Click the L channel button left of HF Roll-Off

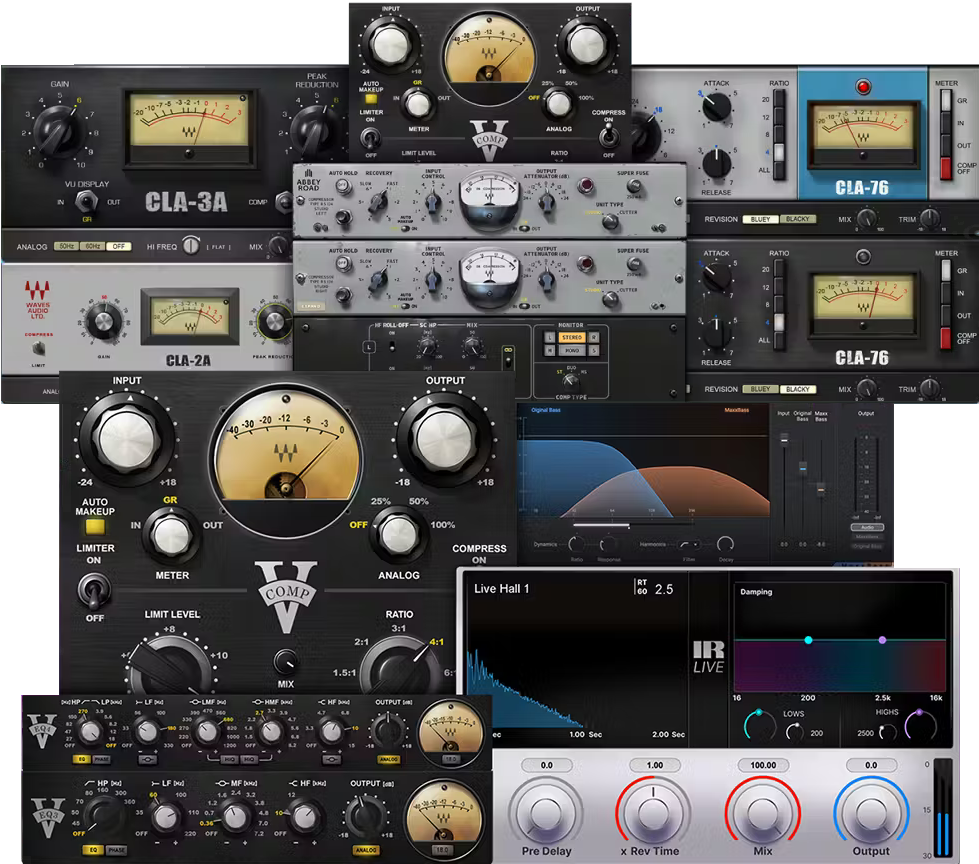(x=370, y=346)
